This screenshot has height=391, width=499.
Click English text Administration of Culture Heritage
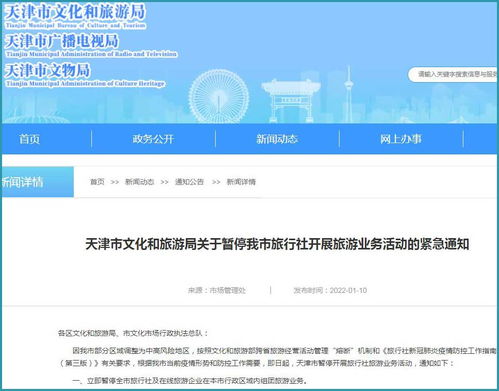point(85,83)
